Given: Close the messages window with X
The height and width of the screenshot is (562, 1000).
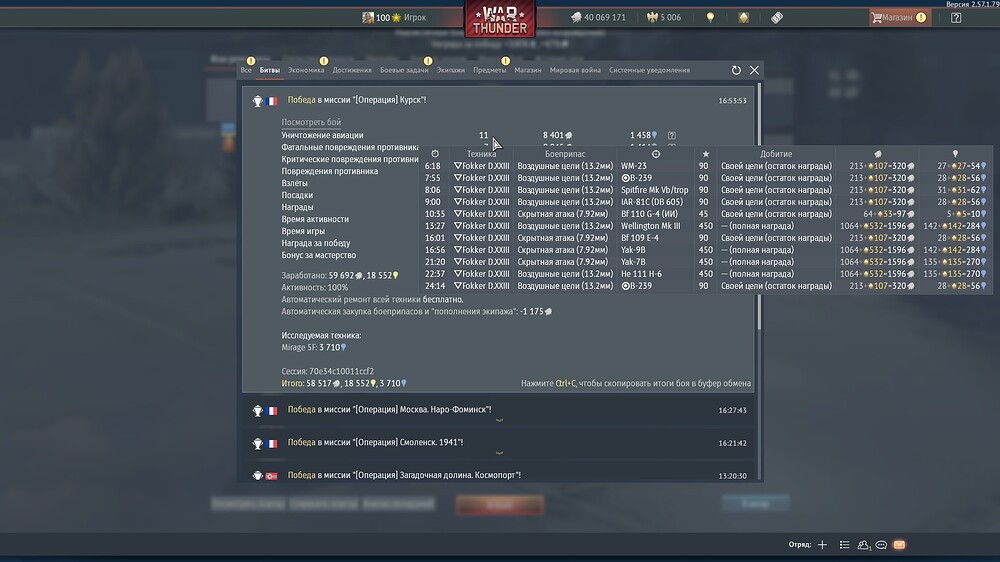Looking at the screenshot, I should [754, 70].
